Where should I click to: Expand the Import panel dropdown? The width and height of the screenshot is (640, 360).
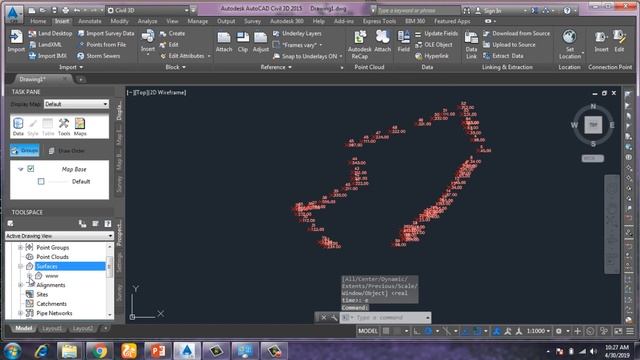point(71,67)
